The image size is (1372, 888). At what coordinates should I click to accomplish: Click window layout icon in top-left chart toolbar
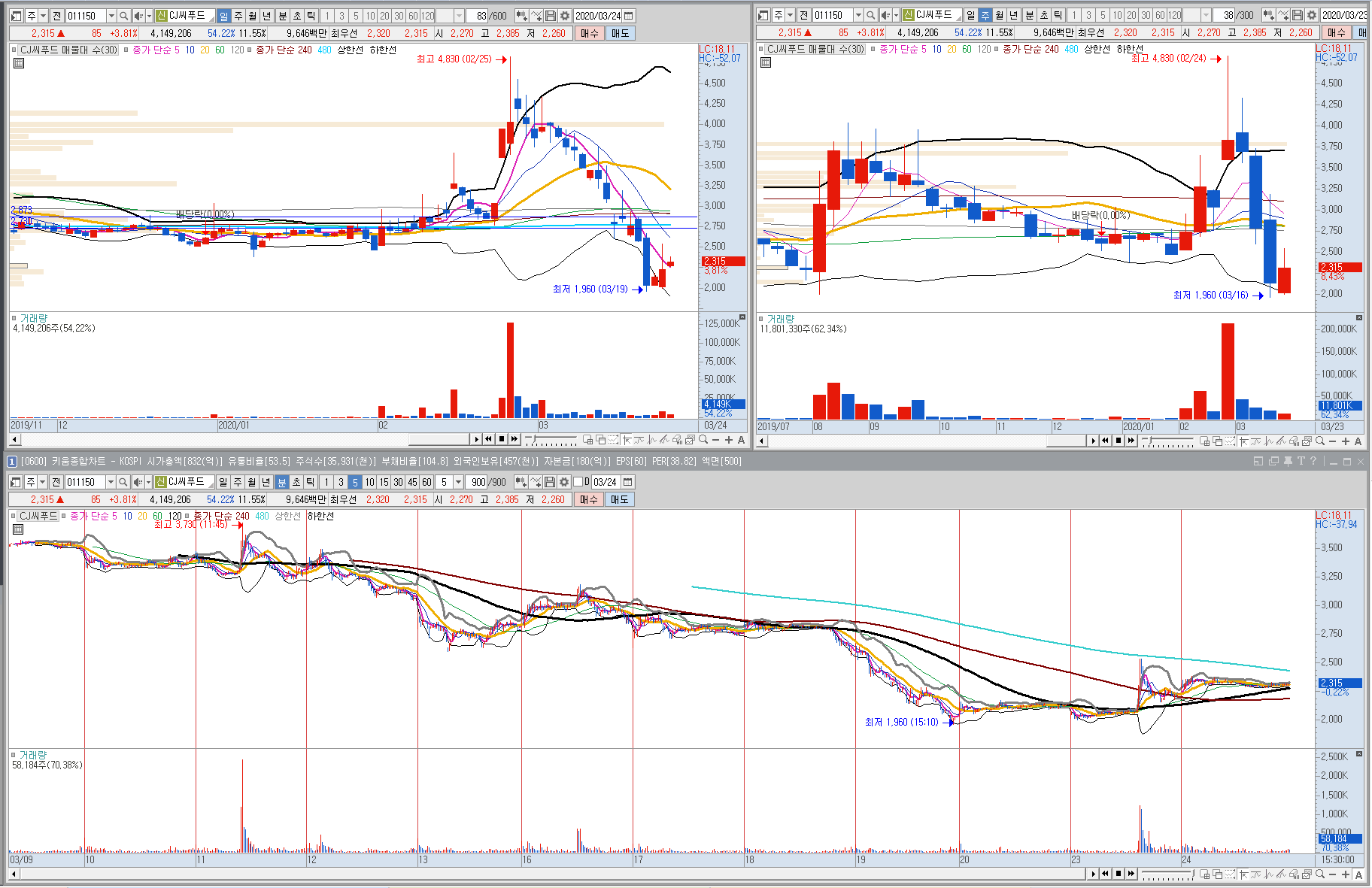17,16
